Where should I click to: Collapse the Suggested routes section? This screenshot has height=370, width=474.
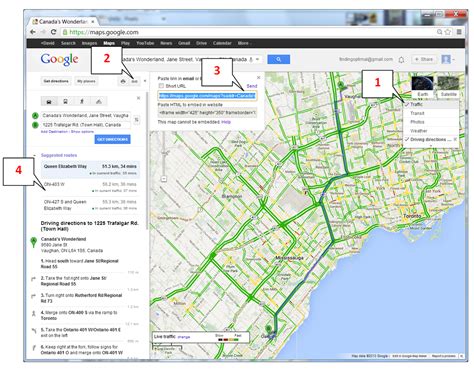click(34, 155)
